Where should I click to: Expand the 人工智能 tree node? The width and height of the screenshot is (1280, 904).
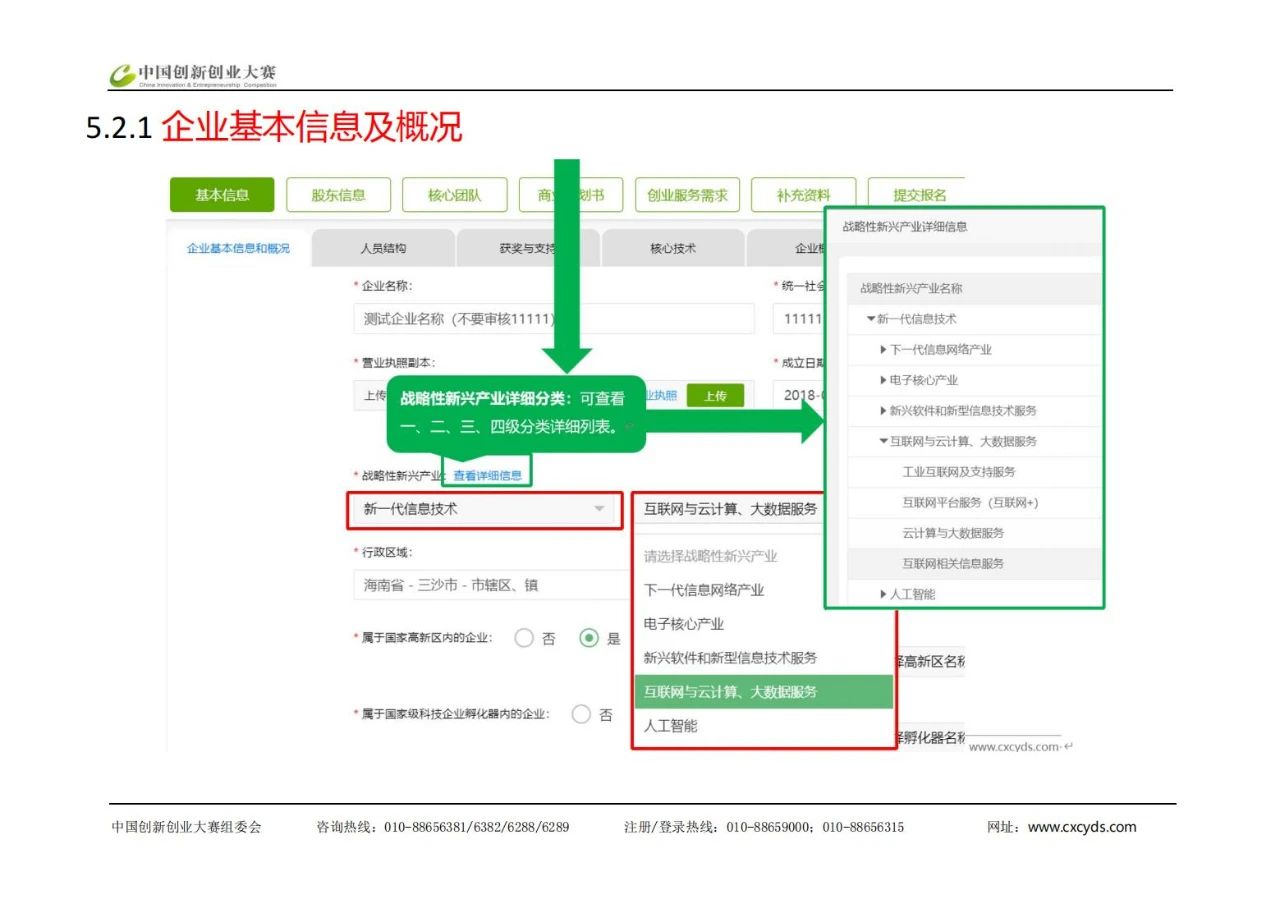(x=884, y=594)
